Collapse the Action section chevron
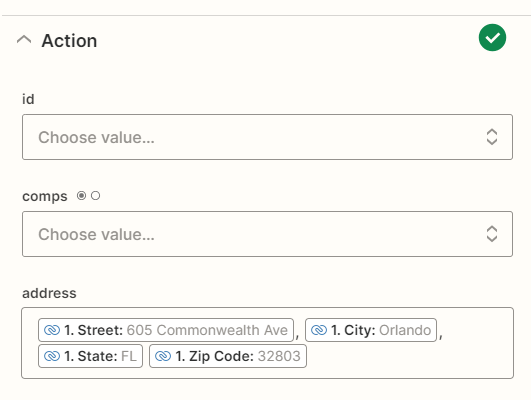531x400 pixels. click(24, 40)
